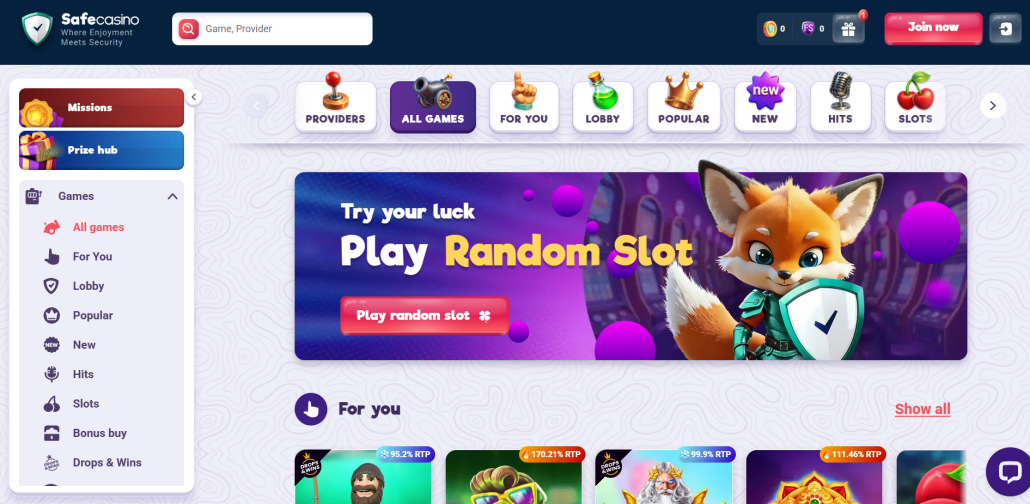Show next categories with right arrow

pyautogui.click(x=993, y=106)
